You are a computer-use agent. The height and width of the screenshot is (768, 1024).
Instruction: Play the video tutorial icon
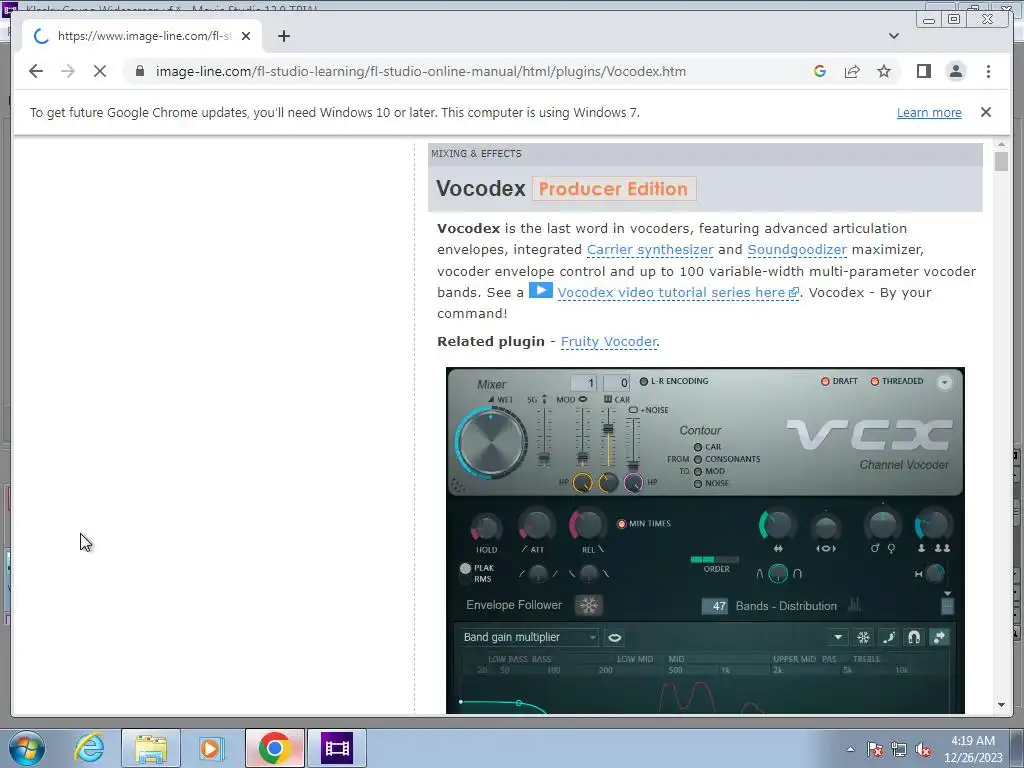[540, 290]
